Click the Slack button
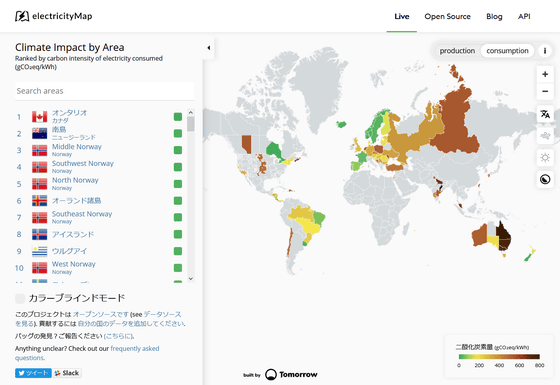Viewport: 560px width, 385px height. point(67,373)
